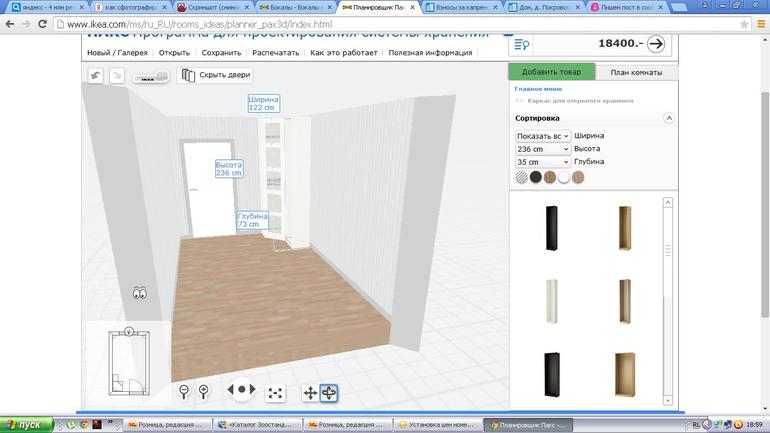The height and width of the screenshot is (433, 770).
Task: Select the pan move tool
Action: tap(310, 393)
